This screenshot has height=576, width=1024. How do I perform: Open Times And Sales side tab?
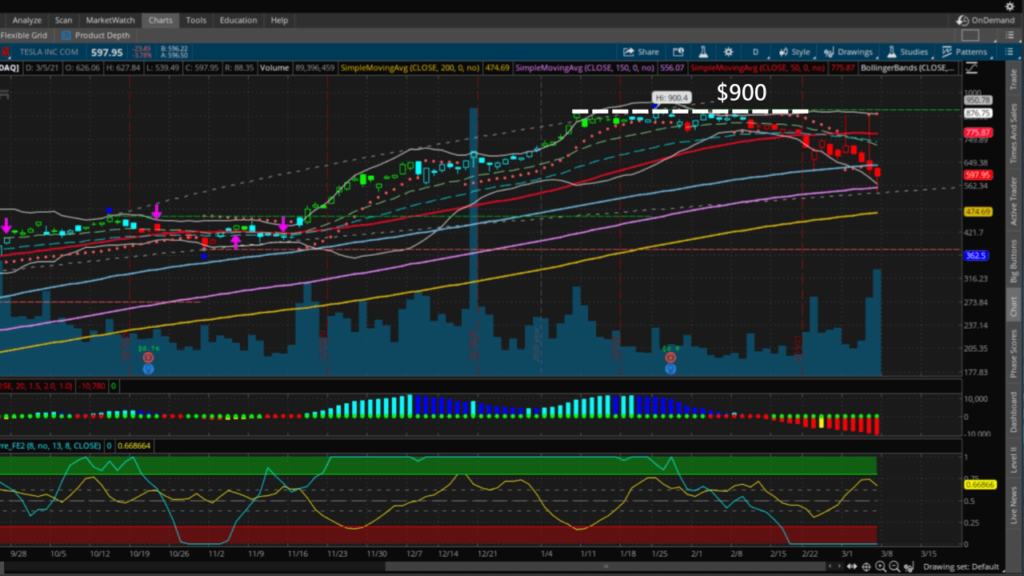click(x=1014, y=133)
